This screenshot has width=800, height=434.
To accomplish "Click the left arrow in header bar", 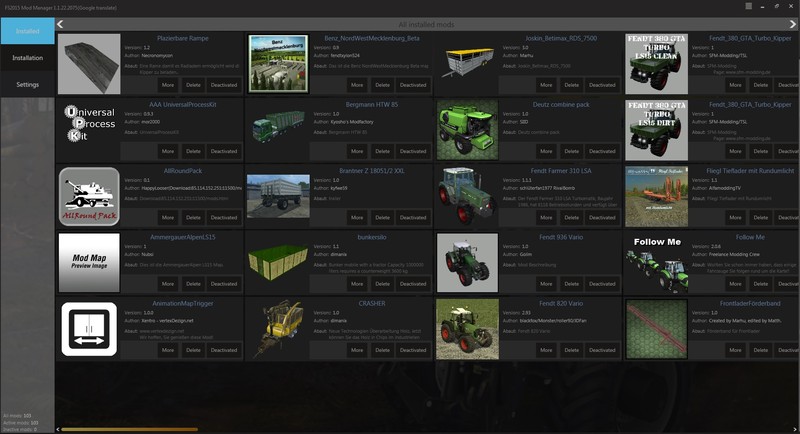I will tap(61, 23).
